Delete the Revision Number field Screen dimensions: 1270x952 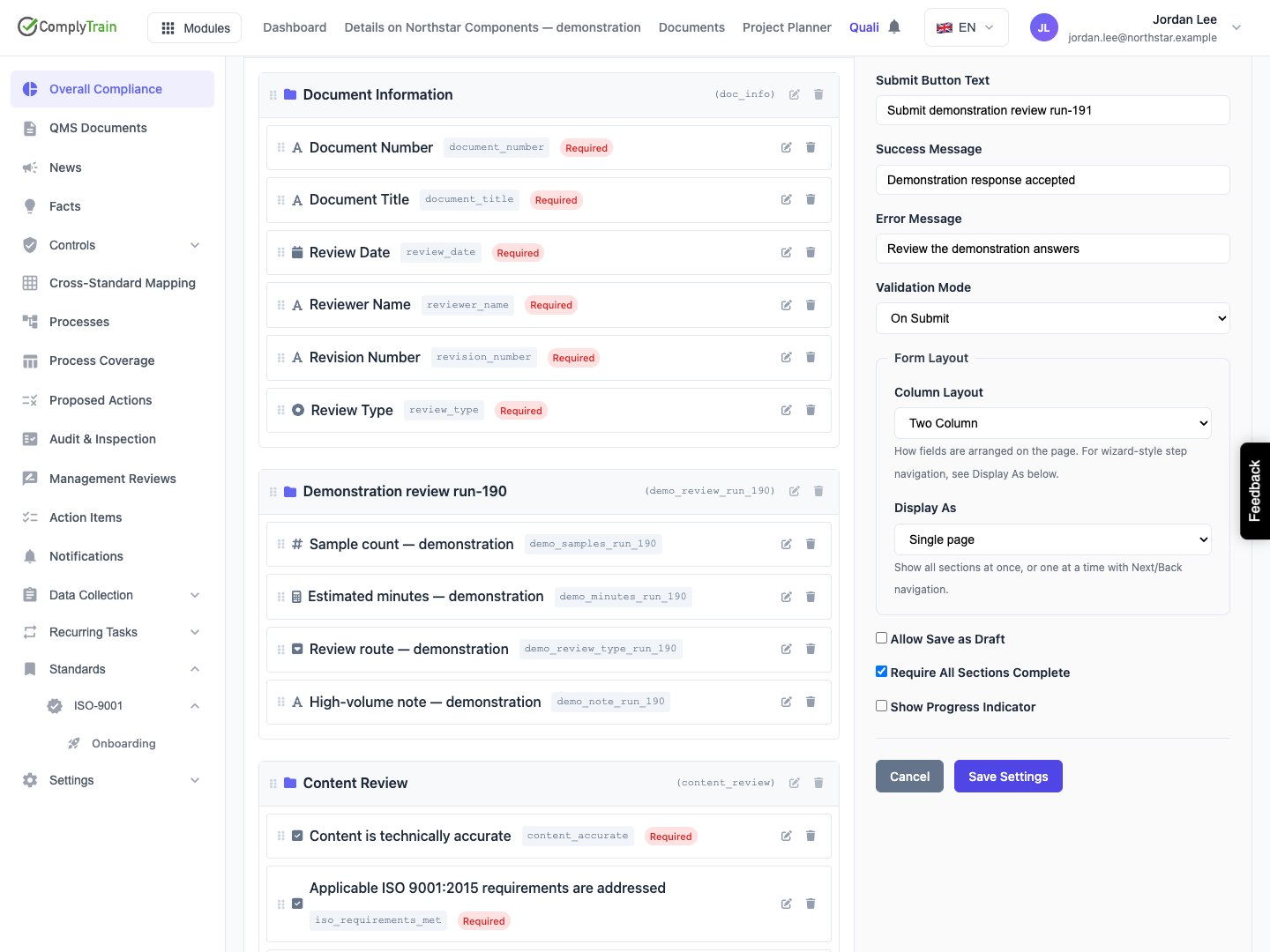(811, 357)
